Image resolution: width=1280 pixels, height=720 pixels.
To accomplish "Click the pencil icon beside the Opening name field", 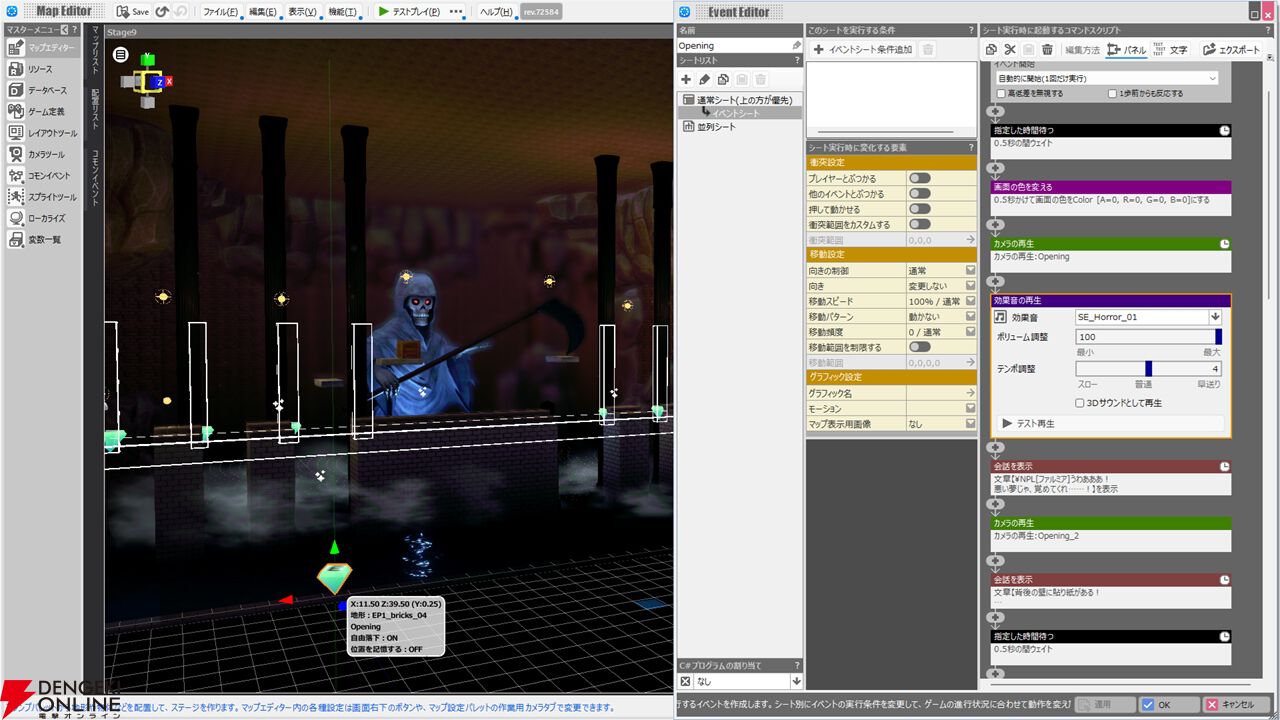I will coord(796,46).
